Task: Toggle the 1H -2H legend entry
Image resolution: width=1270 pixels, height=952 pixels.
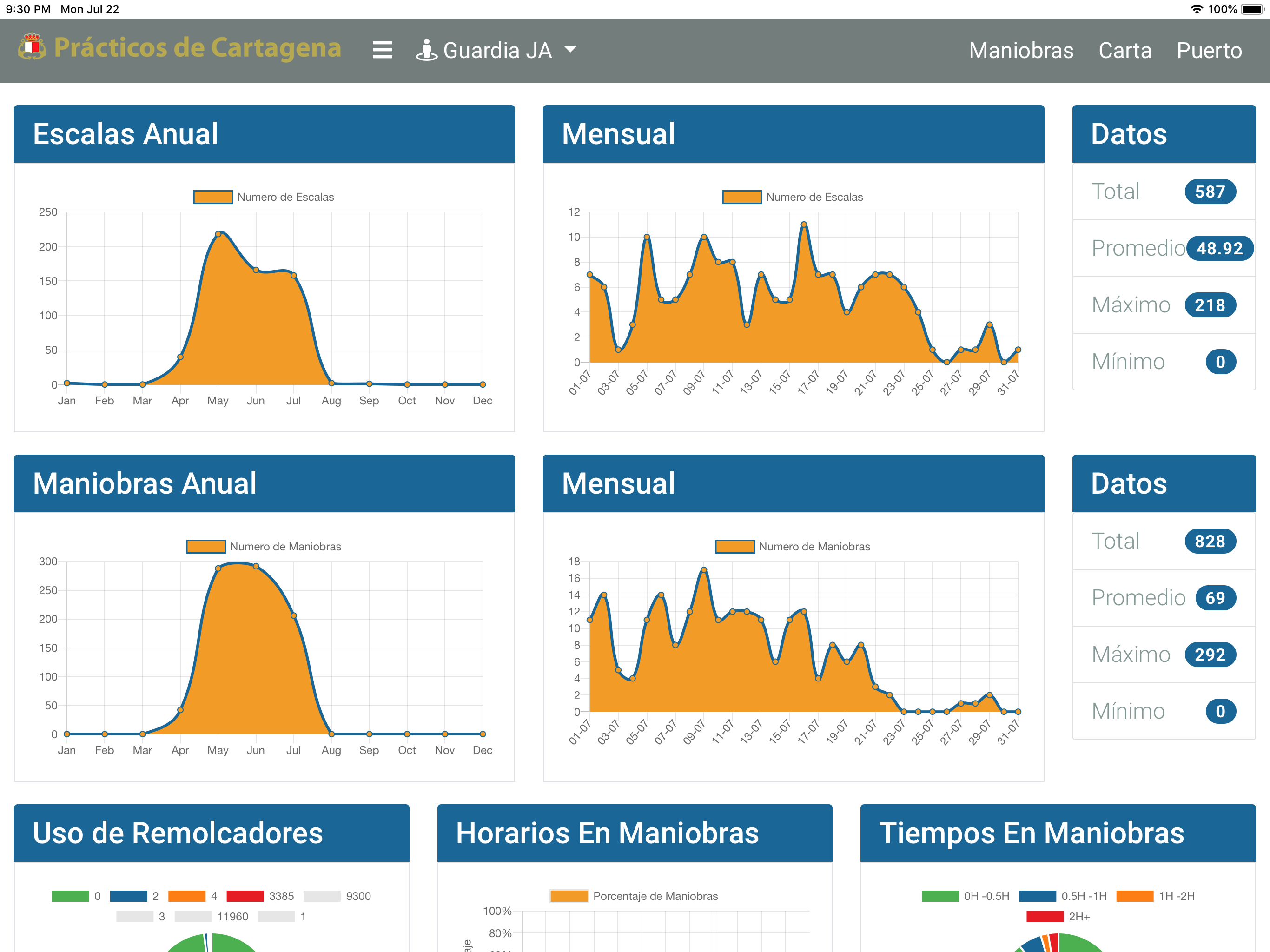Action: point(1155,896)
